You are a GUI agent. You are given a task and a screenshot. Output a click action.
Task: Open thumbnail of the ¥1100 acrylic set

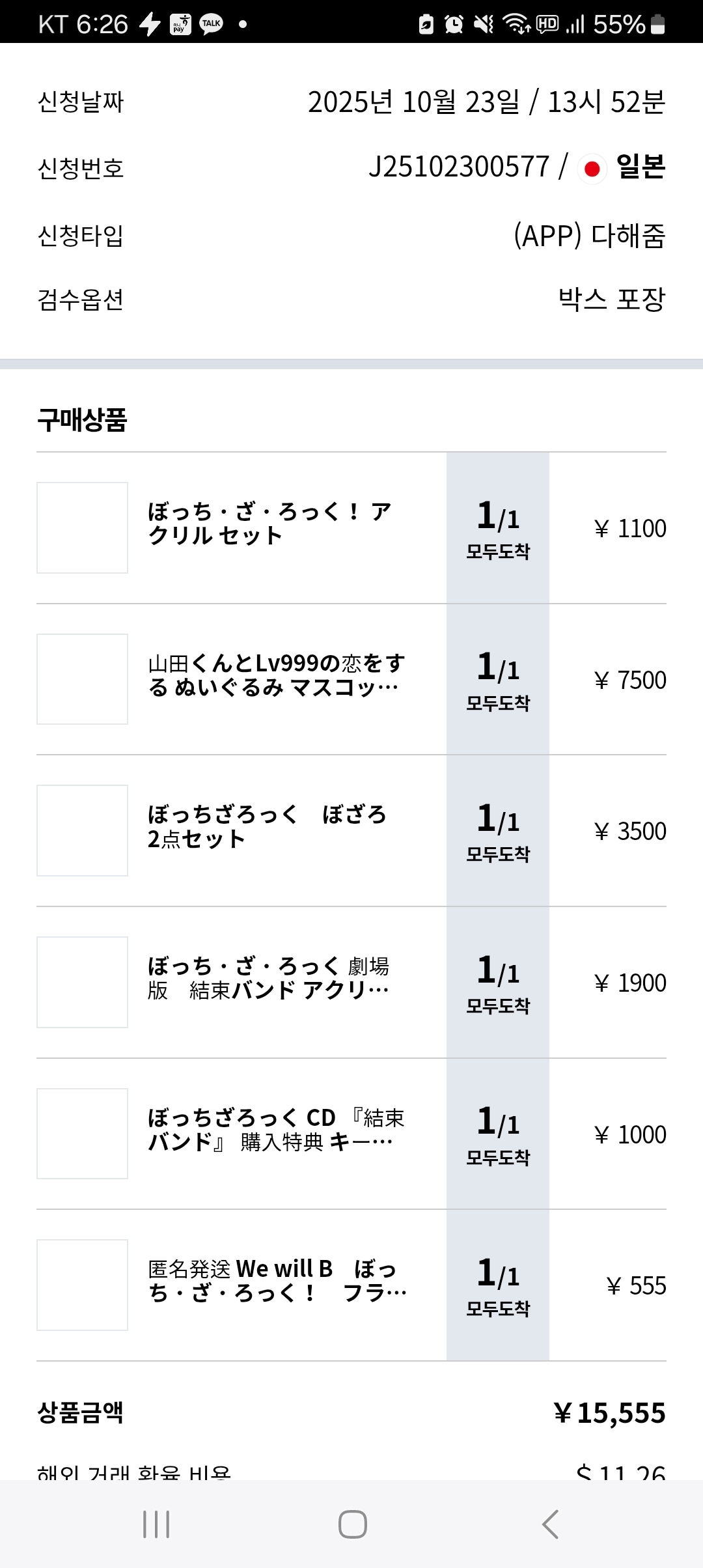coord(82,528)
